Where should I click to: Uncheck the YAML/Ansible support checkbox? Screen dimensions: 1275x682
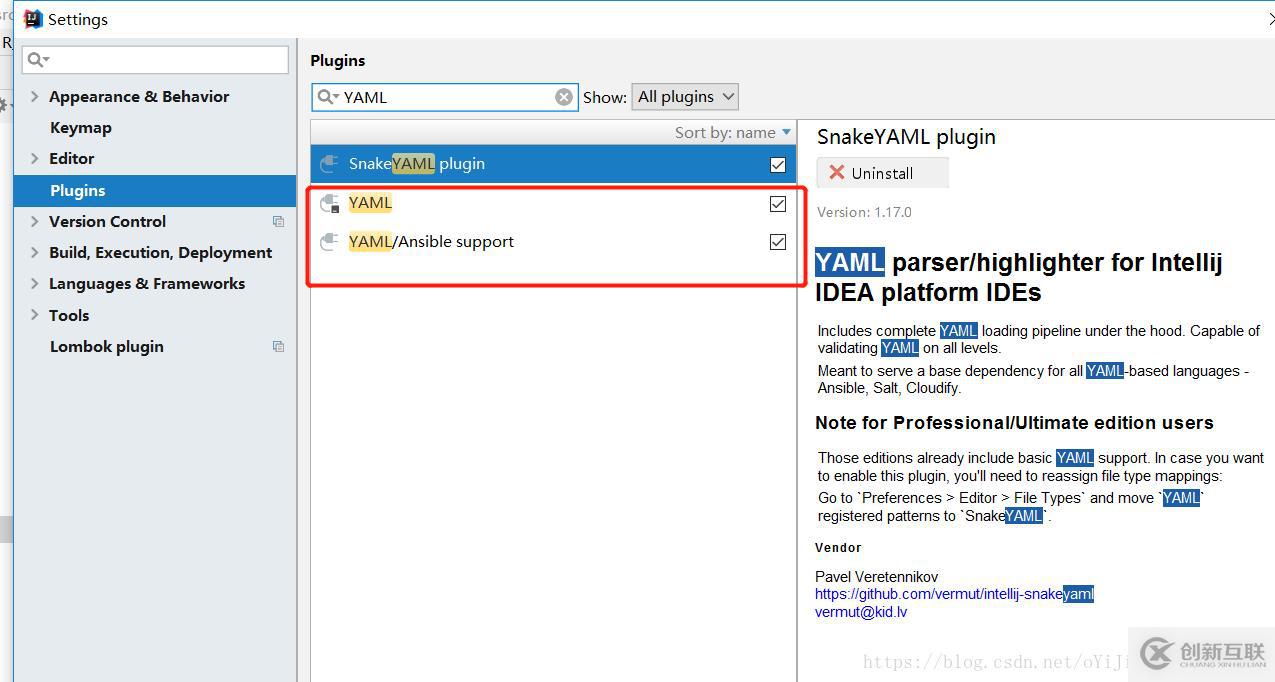(777, 241)
